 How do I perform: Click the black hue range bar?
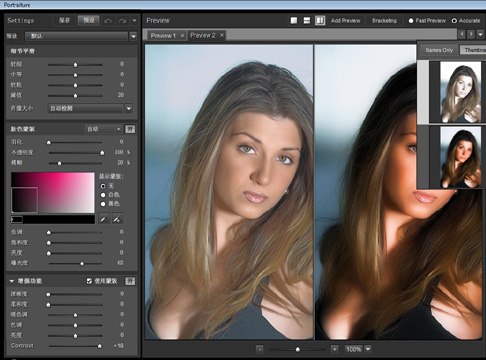tap(53, 219)
